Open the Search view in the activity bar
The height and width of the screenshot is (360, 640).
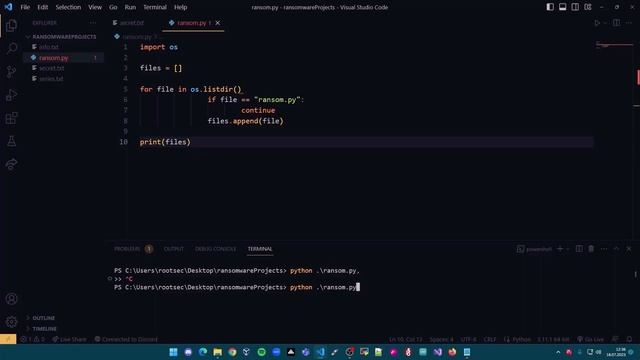11,49
